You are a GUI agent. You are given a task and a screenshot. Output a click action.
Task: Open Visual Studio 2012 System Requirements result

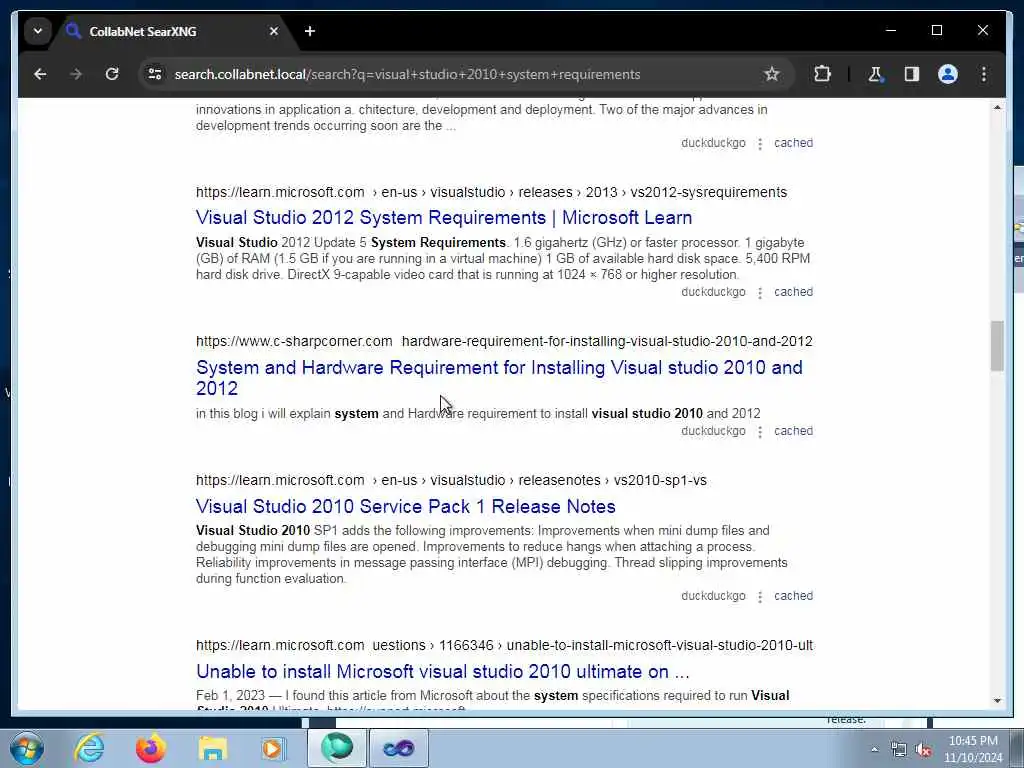(x=443, y=217)
